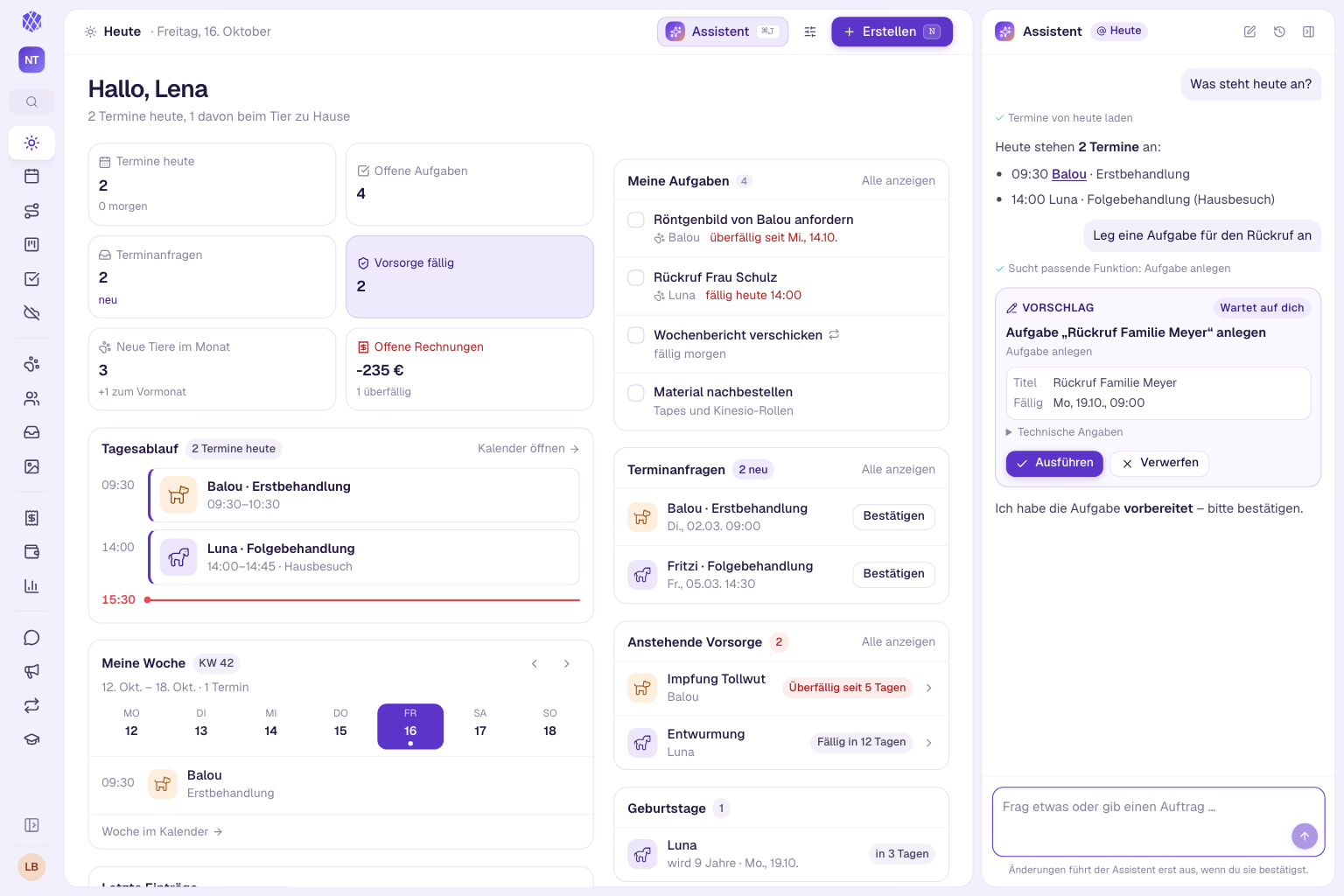Image resolution: width=1344 pixels, height=896 pixels.
Task: Open the images gallery sidebar icon
Action: click(x=31, y=466)
